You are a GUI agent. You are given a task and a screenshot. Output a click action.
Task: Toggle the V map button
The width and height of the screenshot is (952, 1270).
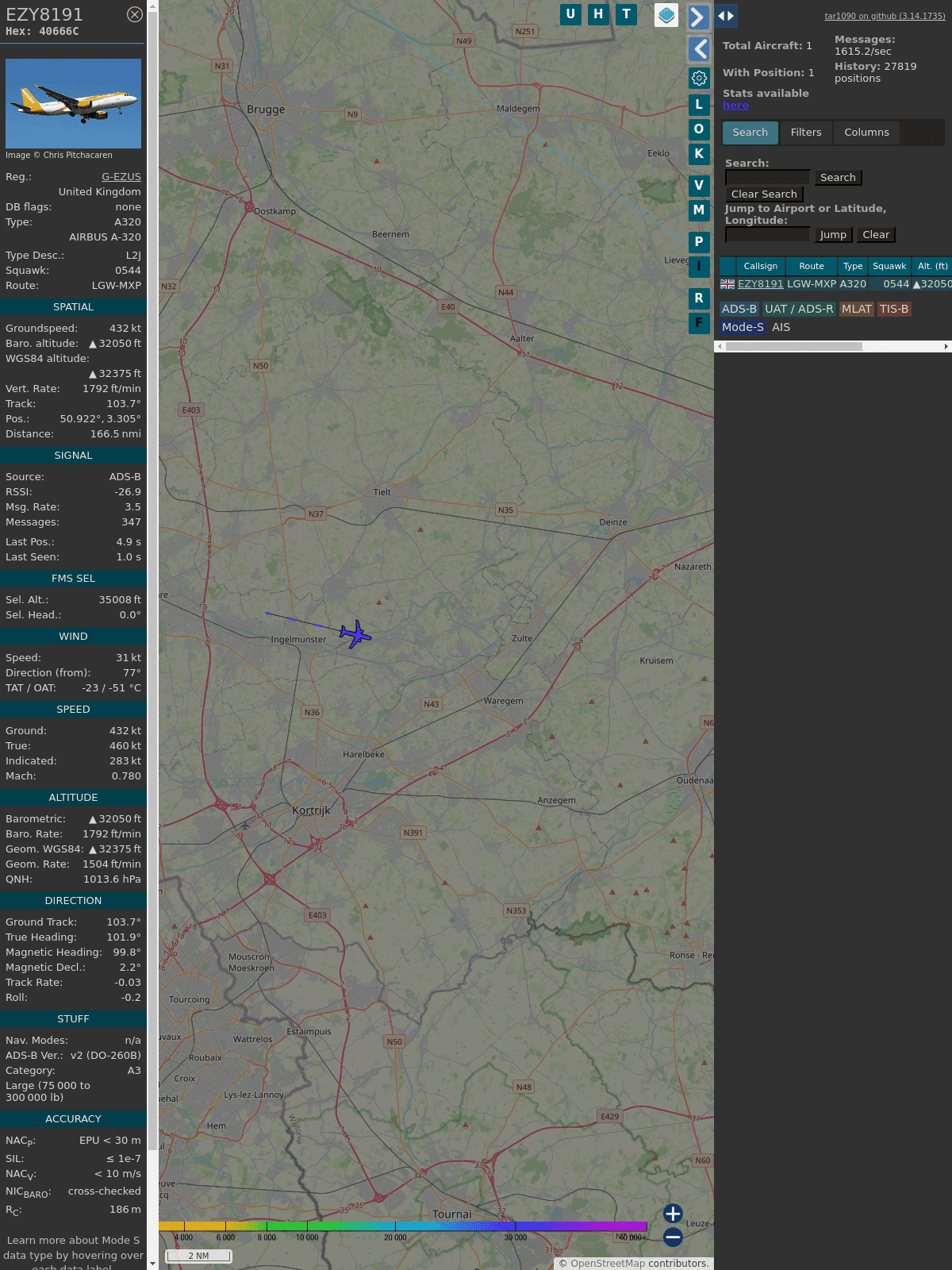699,185
